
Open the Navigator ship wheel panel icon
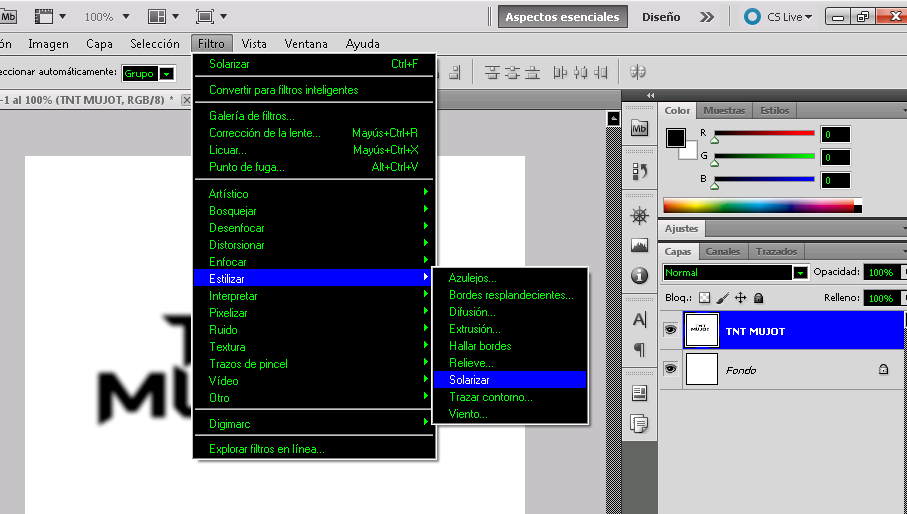coord(640,216)
